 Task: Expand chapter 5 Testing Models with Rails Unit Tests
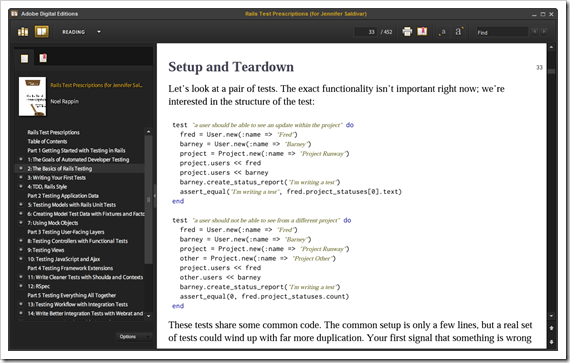pyautogui.click(x=21, y=205)
